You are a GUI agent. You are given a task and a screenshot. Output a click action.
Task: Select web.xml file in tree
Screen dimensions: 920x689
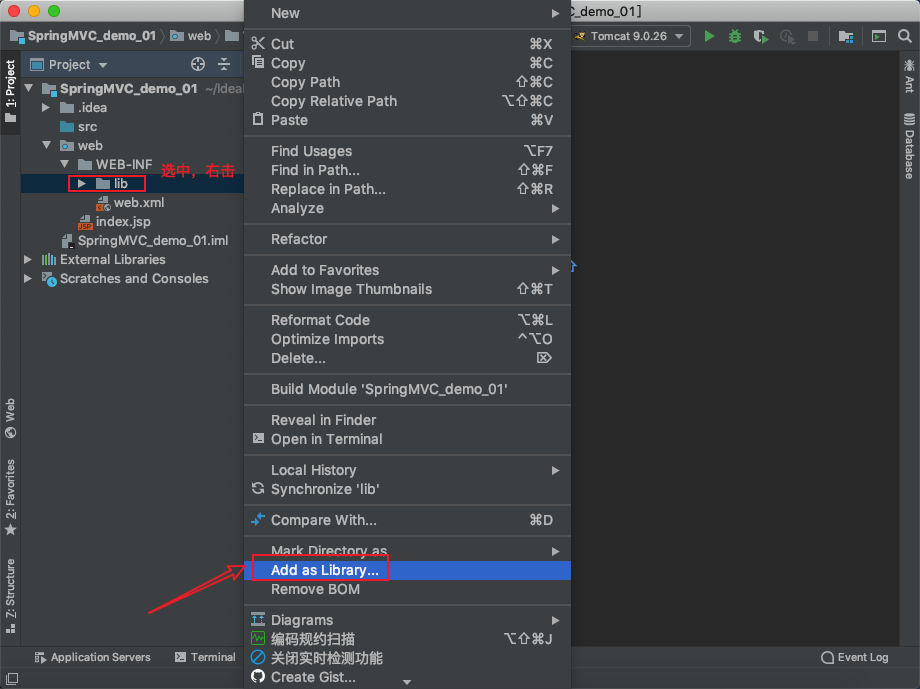click(x=130, y=202)
